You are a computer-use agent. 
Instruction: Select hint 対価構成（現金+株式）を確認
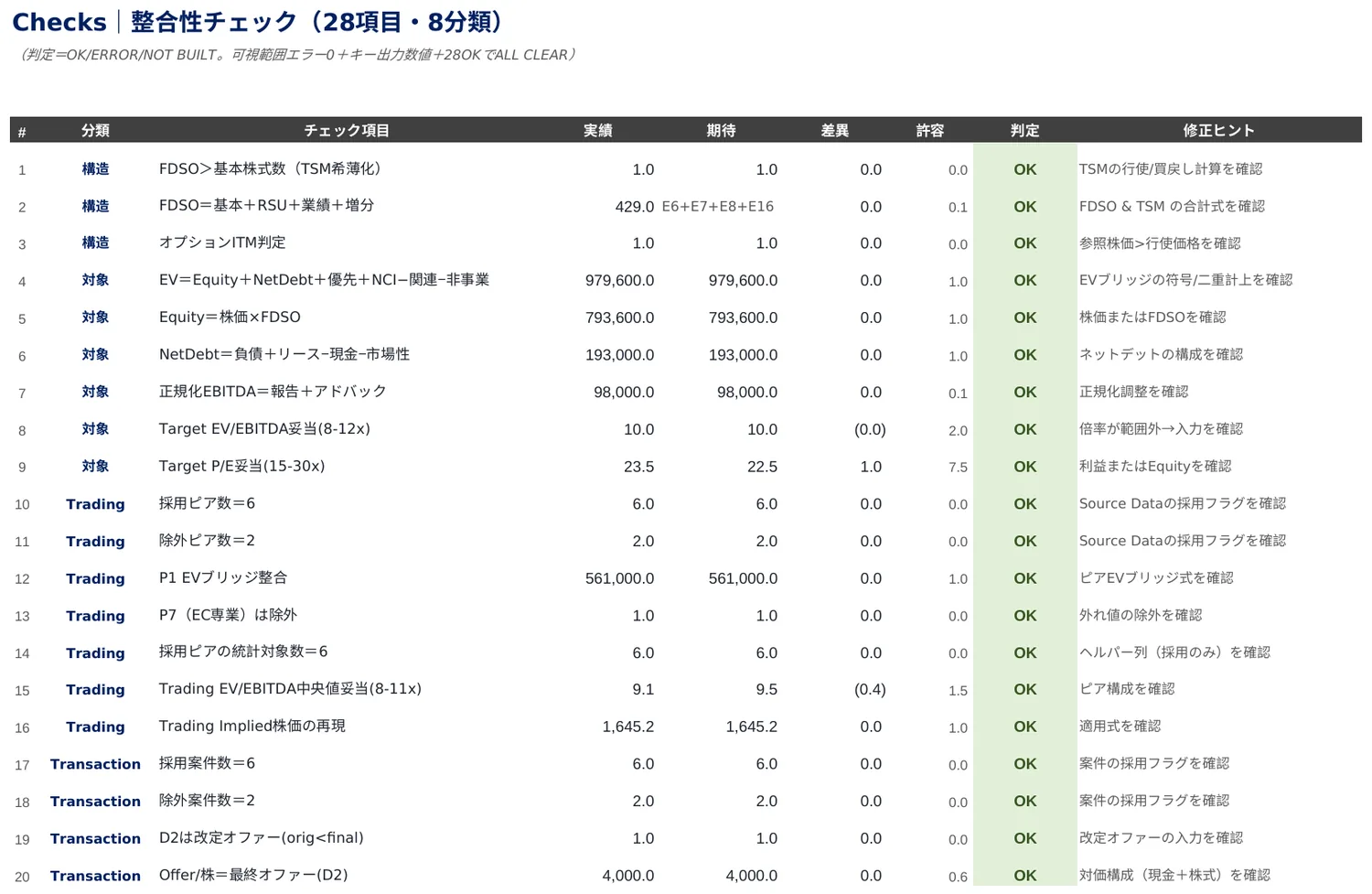tap(1174, 876)
